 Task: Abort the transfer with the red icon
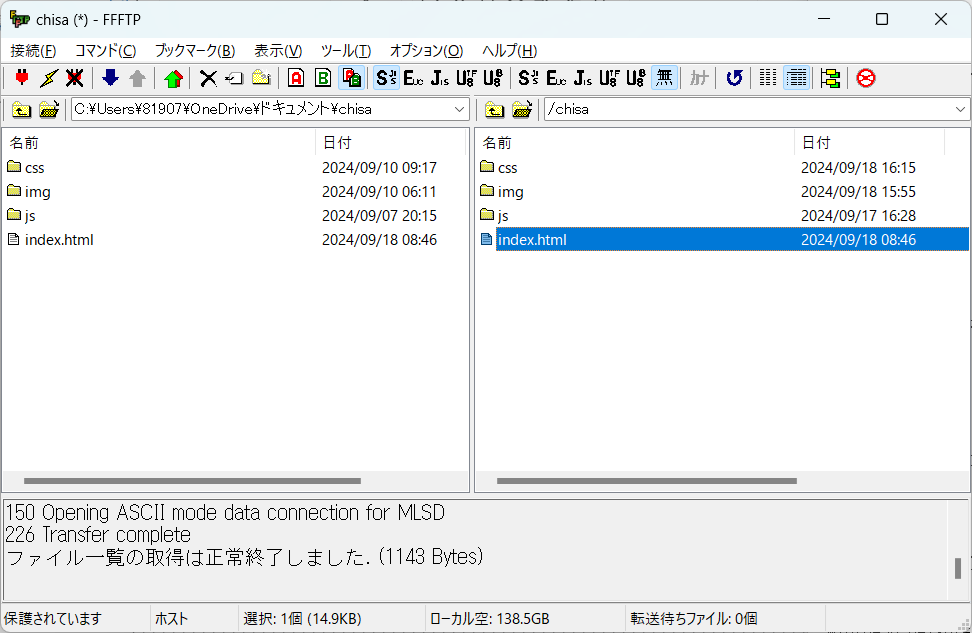(x=865, y=77)
